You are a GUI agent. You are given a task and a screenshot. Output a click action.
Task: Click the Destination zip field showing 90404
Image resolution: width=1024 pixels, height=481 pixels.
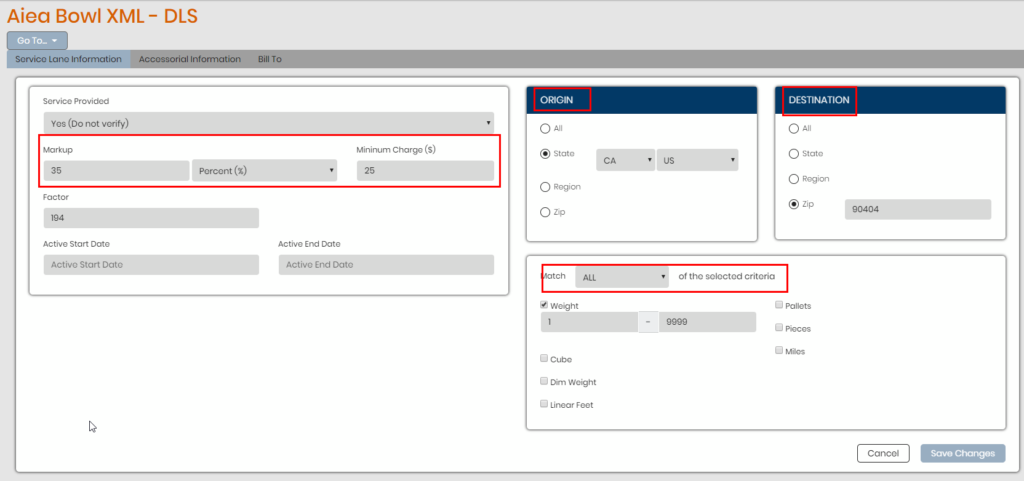pos(918,210)
